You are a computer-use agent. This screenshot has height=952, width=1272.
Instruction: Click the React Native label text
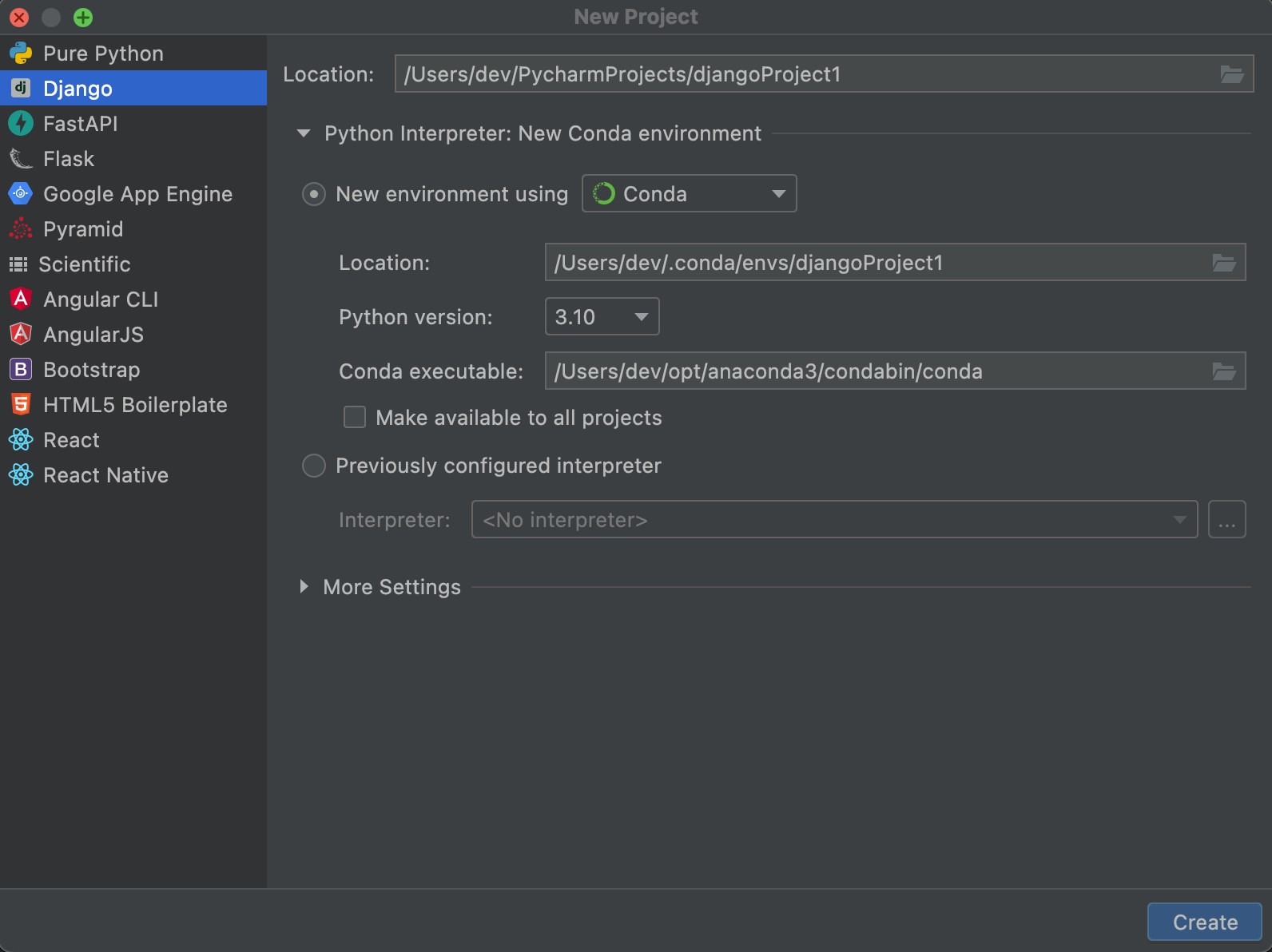tap(105, 475)
